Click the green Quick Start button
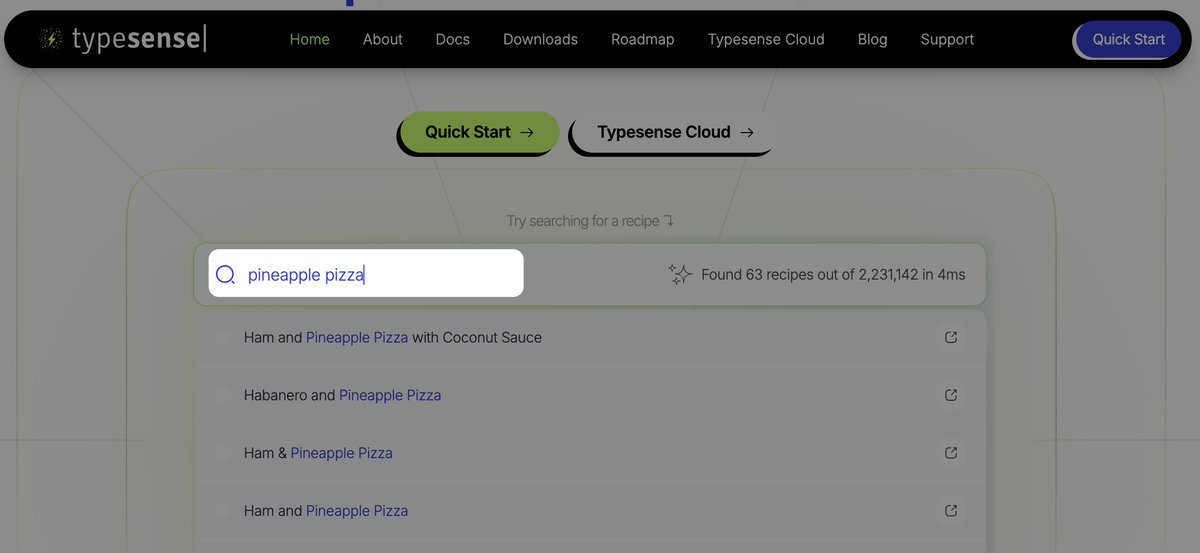 [480, 132]
